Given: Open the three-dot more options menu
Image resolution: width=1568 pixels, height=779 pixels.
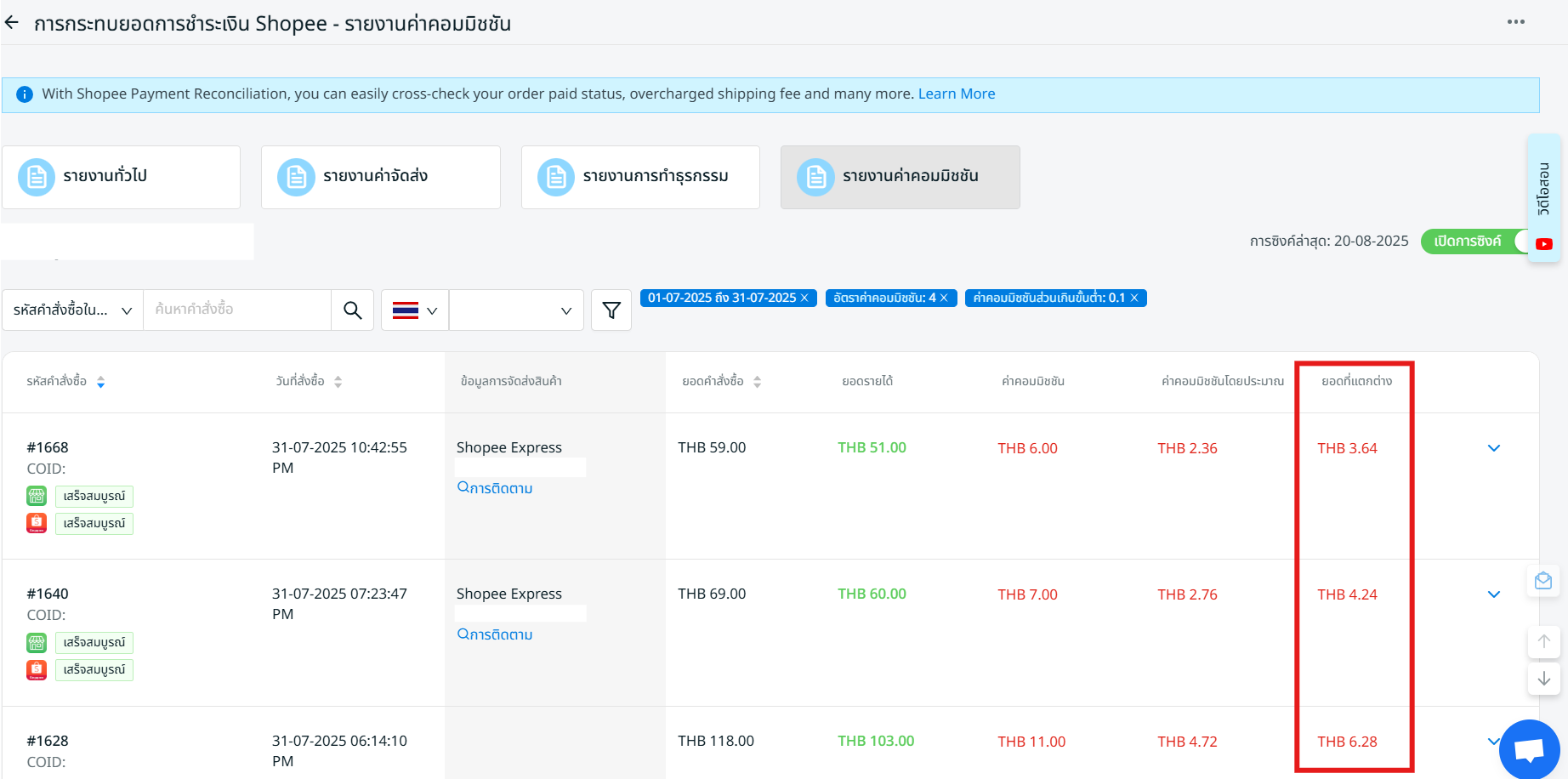Looking at the screenshot, I should click(1515, 22).
